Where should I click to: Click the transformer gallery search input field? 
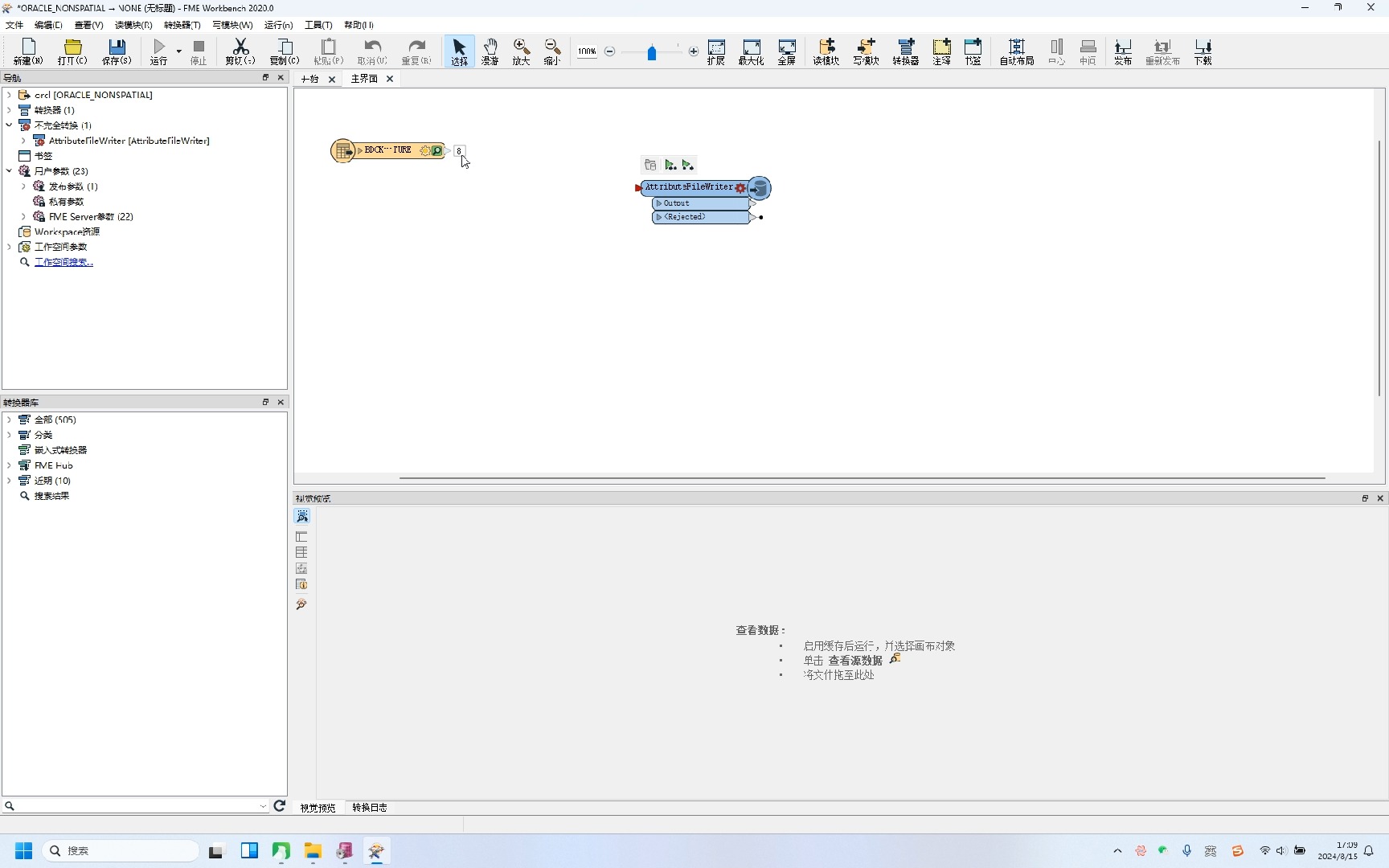135,806
